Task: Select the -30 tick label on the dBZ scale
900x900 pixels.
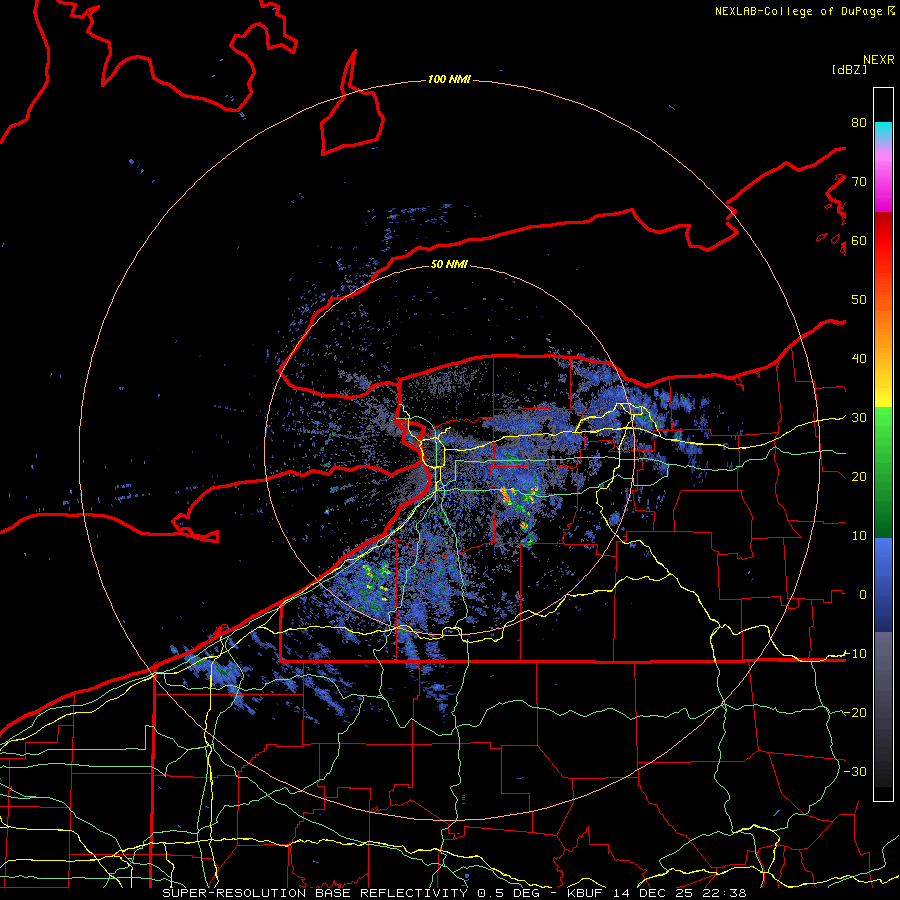Action: (855, 772)
